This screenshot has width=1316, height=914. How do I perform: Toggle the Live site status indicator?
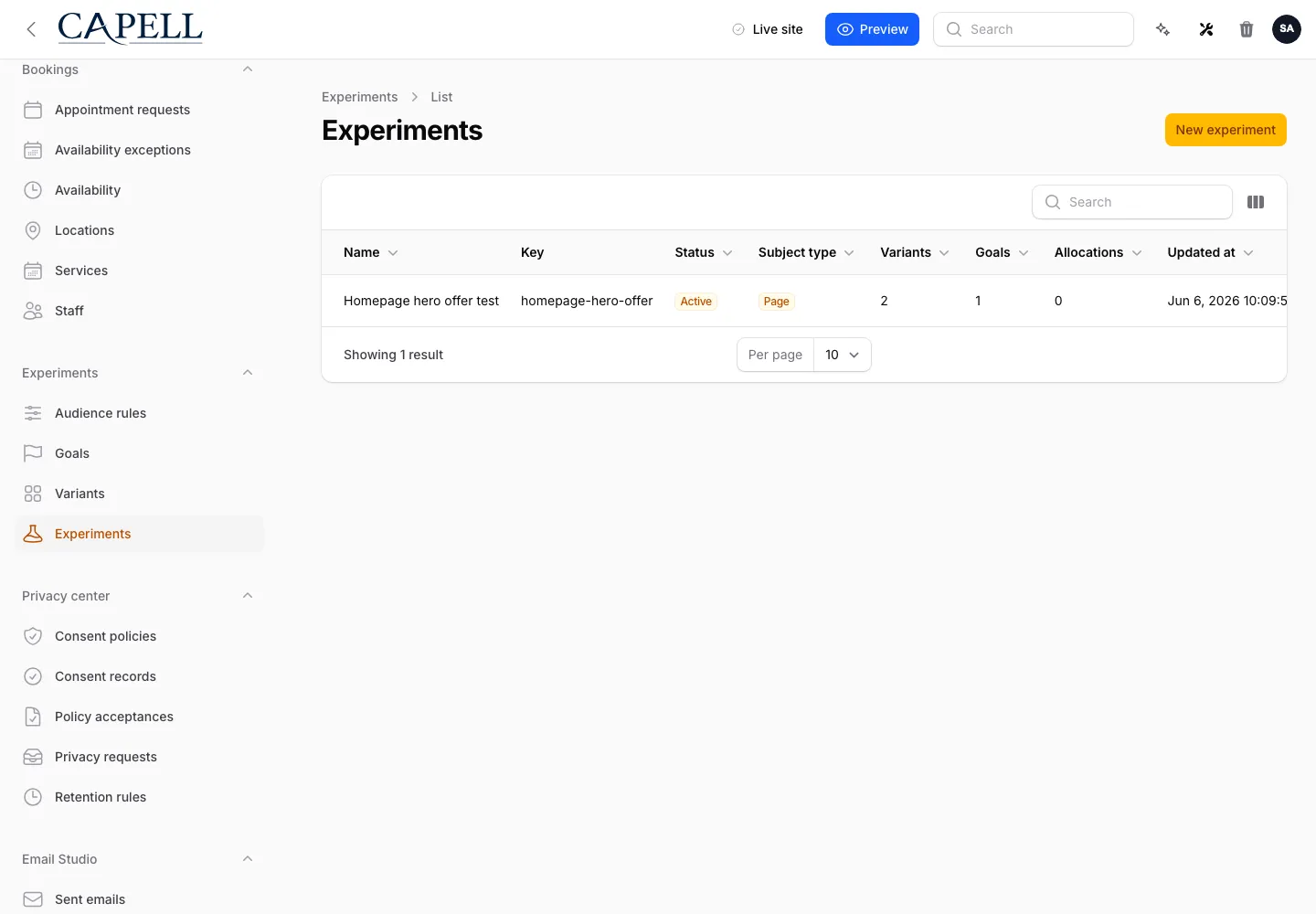coord(768,29)
